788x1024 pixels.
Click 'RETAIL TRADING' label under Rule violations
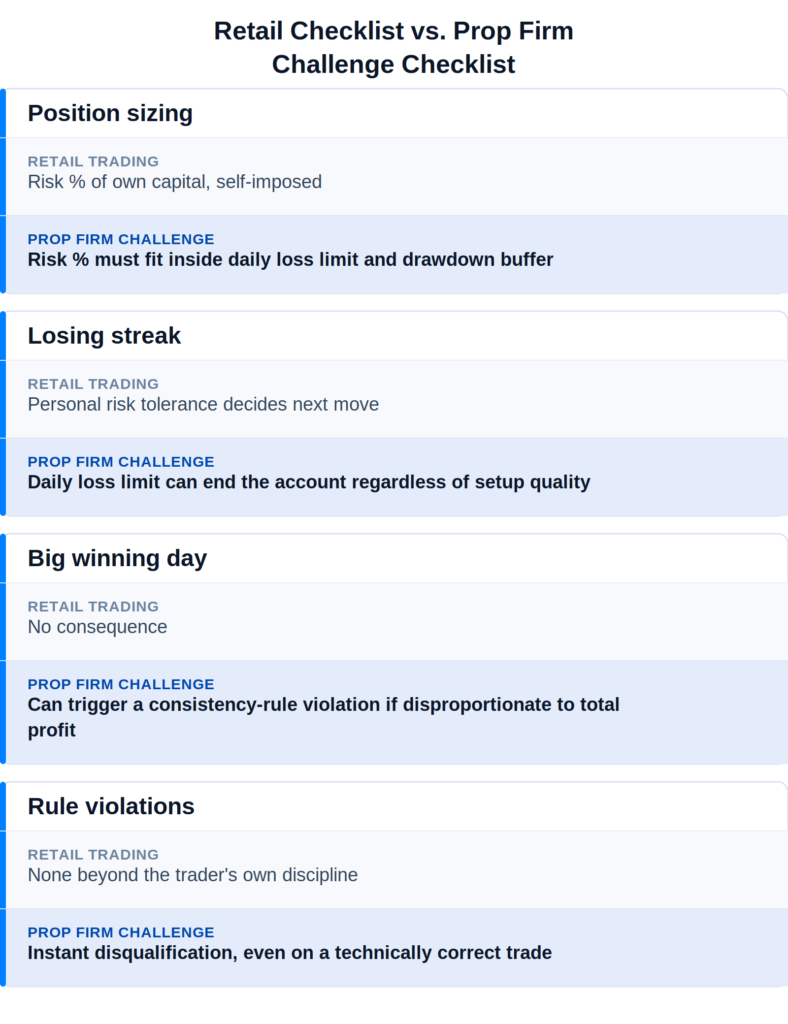93,855
